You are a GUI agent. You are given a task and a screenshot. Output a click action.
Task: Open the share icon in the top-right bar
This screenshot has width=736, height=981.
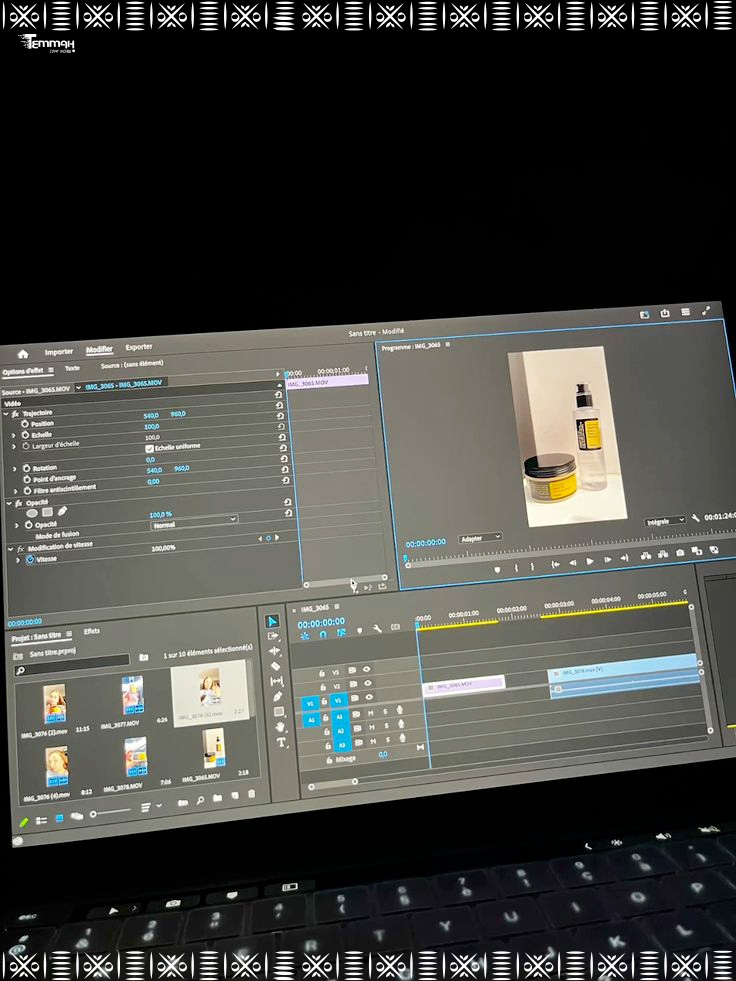click(x=665, y=313)
